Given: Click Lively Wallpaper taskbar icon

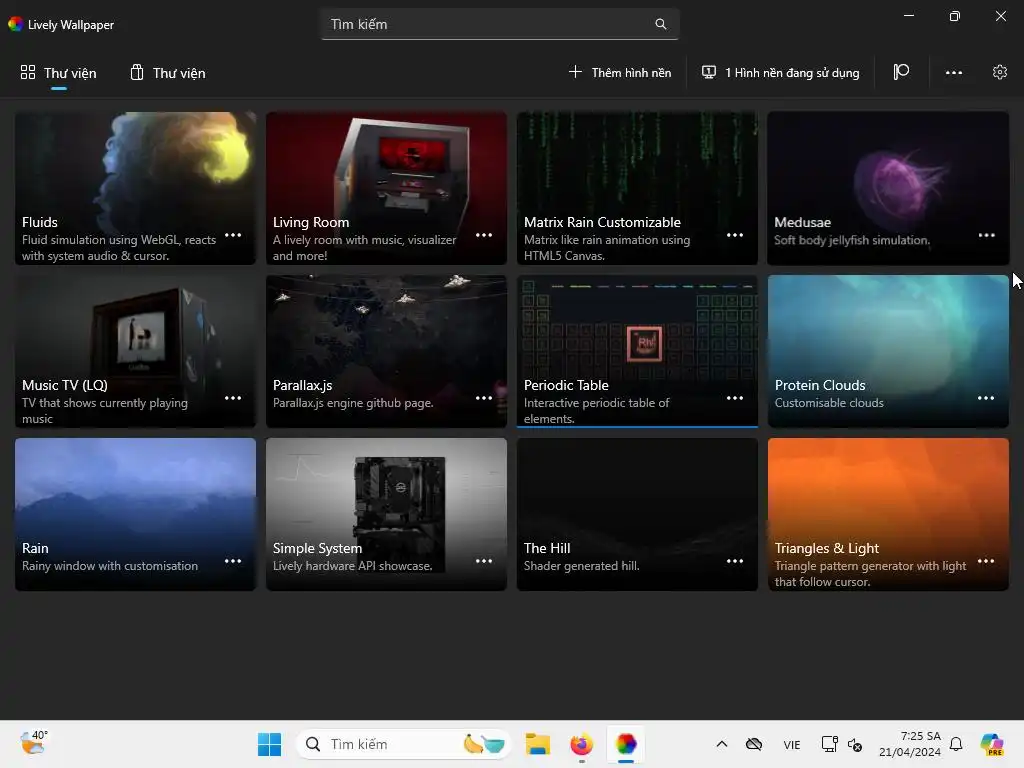Looking at the screenshot, I should 626,744.
